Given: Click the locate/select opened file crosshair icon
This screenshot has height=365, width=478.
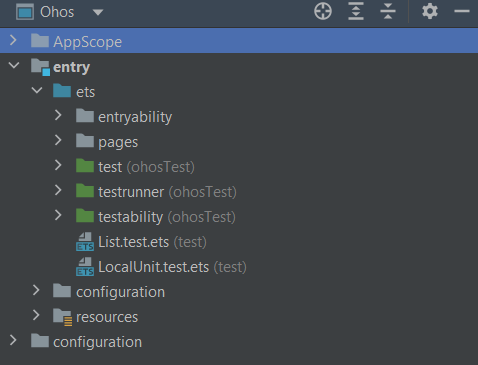Looking at the screenshot, I should point(323,11).
